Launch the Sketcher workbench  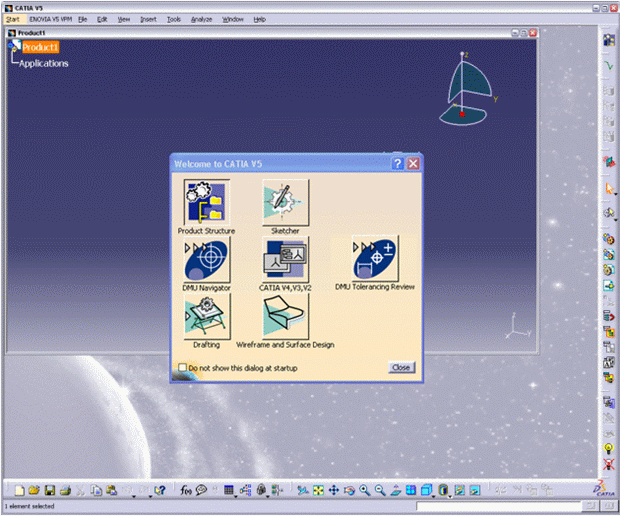[285, 203]
